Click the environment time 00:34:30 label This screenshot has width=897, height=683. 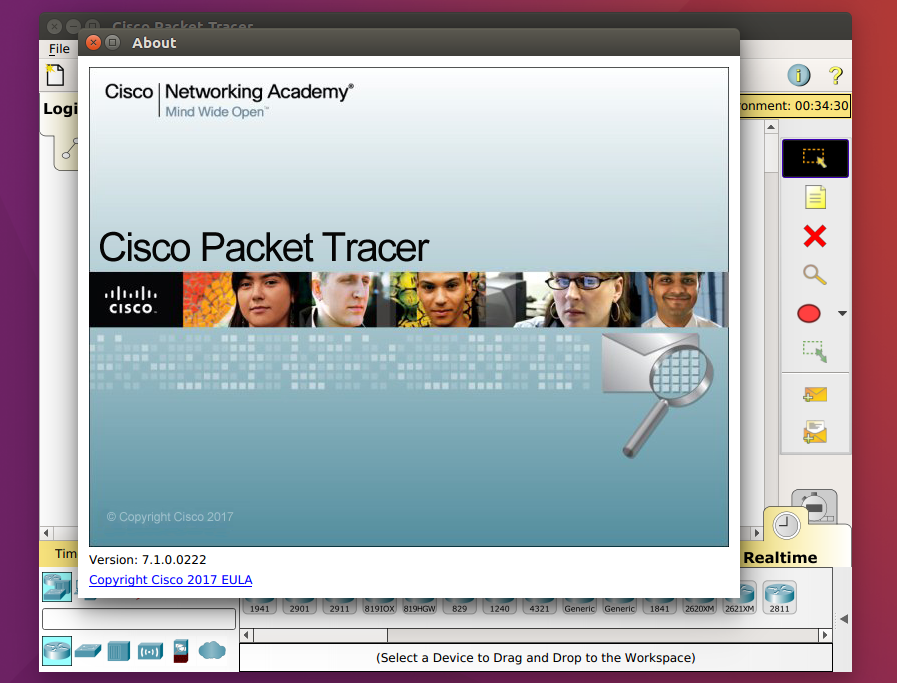795,106
